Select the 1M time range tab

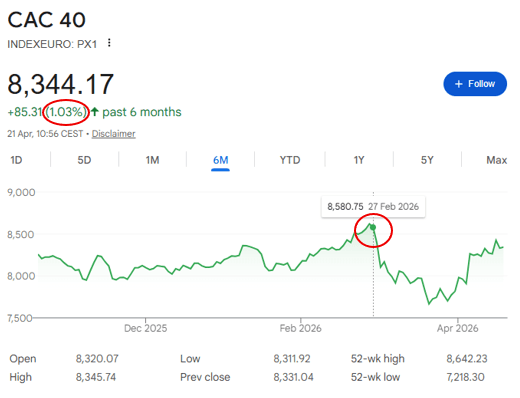(x=152, y=160)
